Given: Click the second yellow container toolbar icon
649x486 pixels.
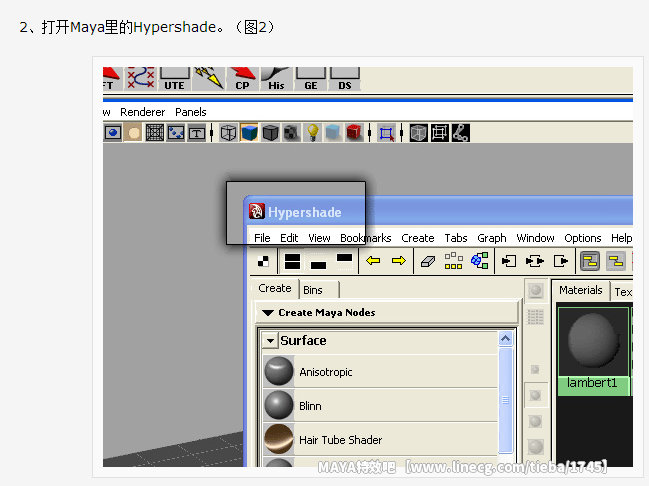Looking at the screenshot, I should (616, 261).
